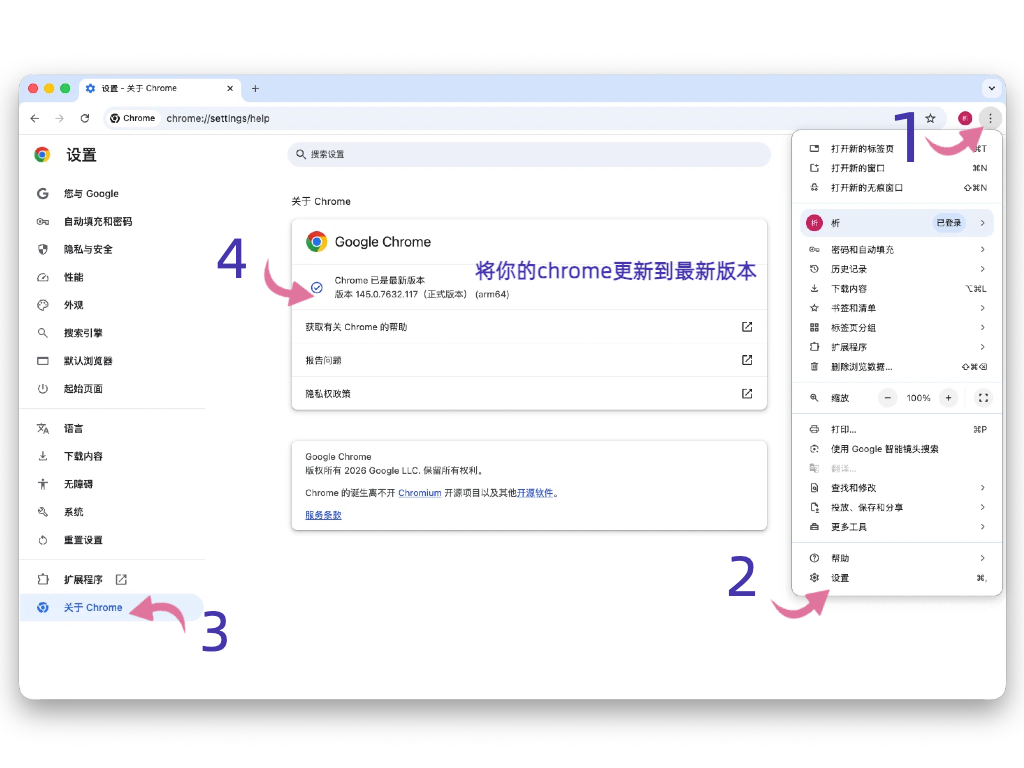Open 设置 from the Chrome menu

[897, 578]
